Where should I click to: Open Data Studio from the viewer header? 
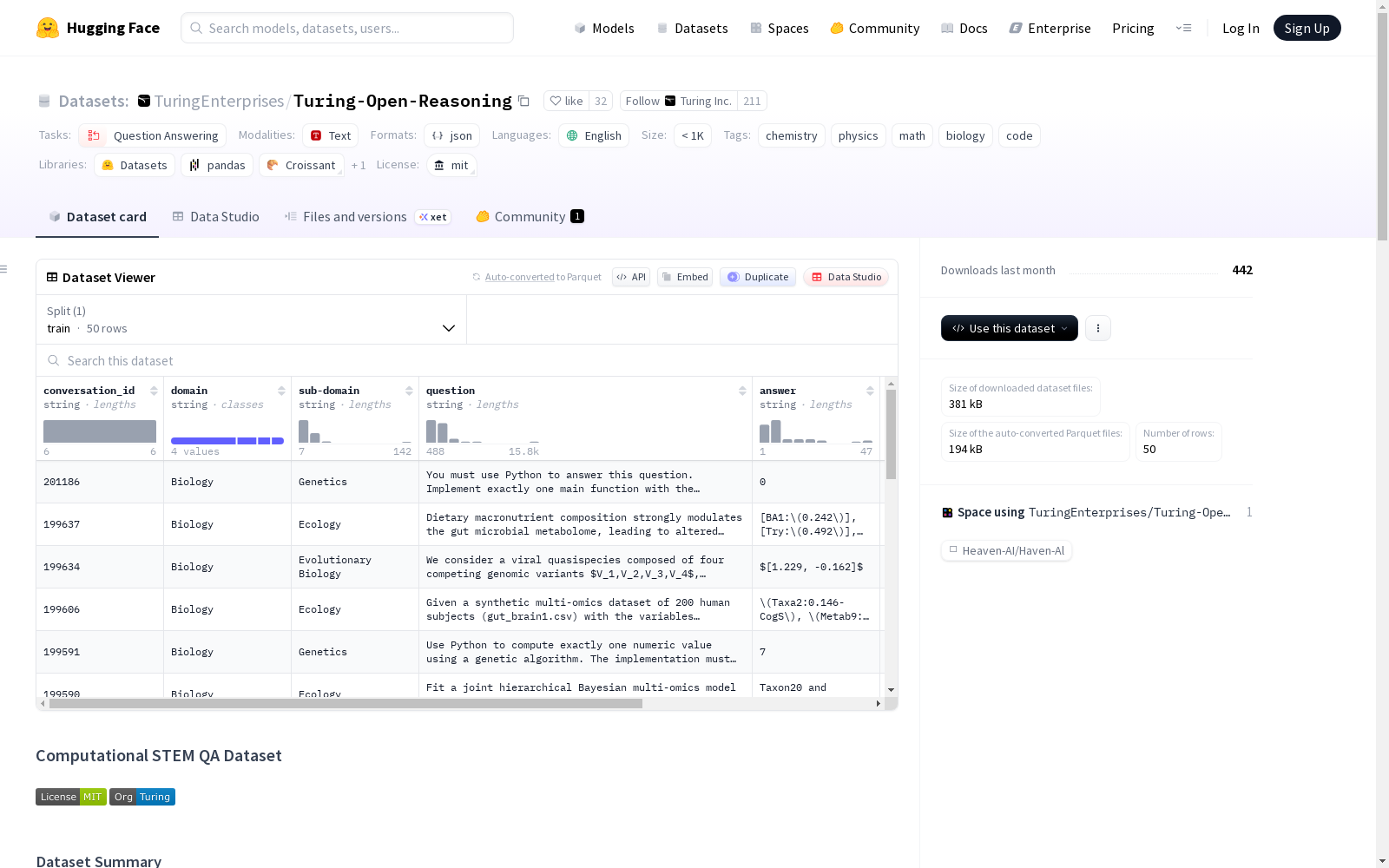click(846, 277)
